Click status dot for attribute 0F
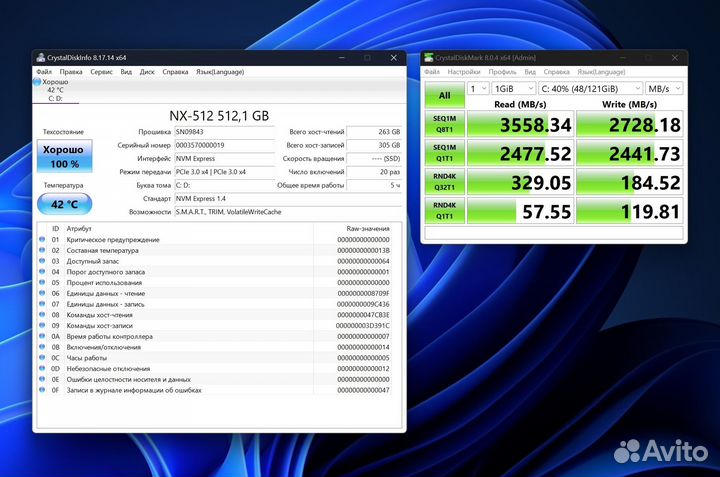720x477 pixels. (42, 390)
